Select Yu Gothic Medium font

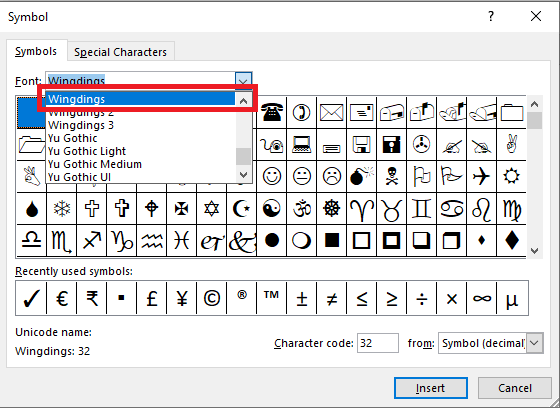(x=140, y=164)
